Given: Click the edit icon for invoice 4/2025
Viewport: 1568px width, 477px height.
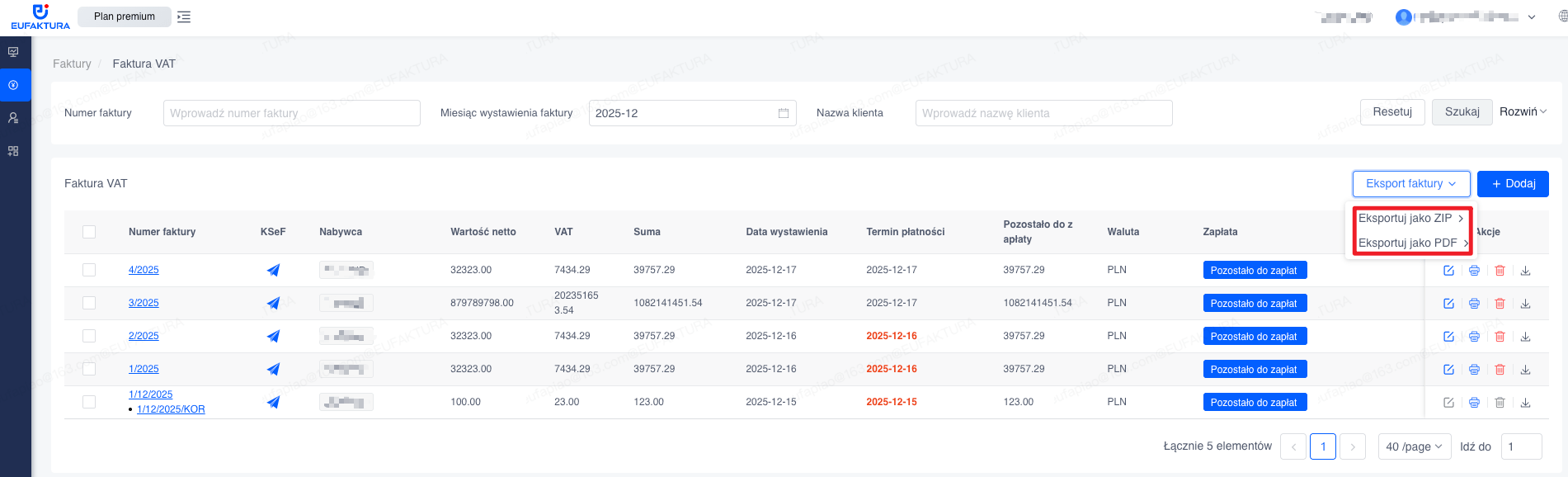Looking at the screenshot, I should (x=1448, y=271).
